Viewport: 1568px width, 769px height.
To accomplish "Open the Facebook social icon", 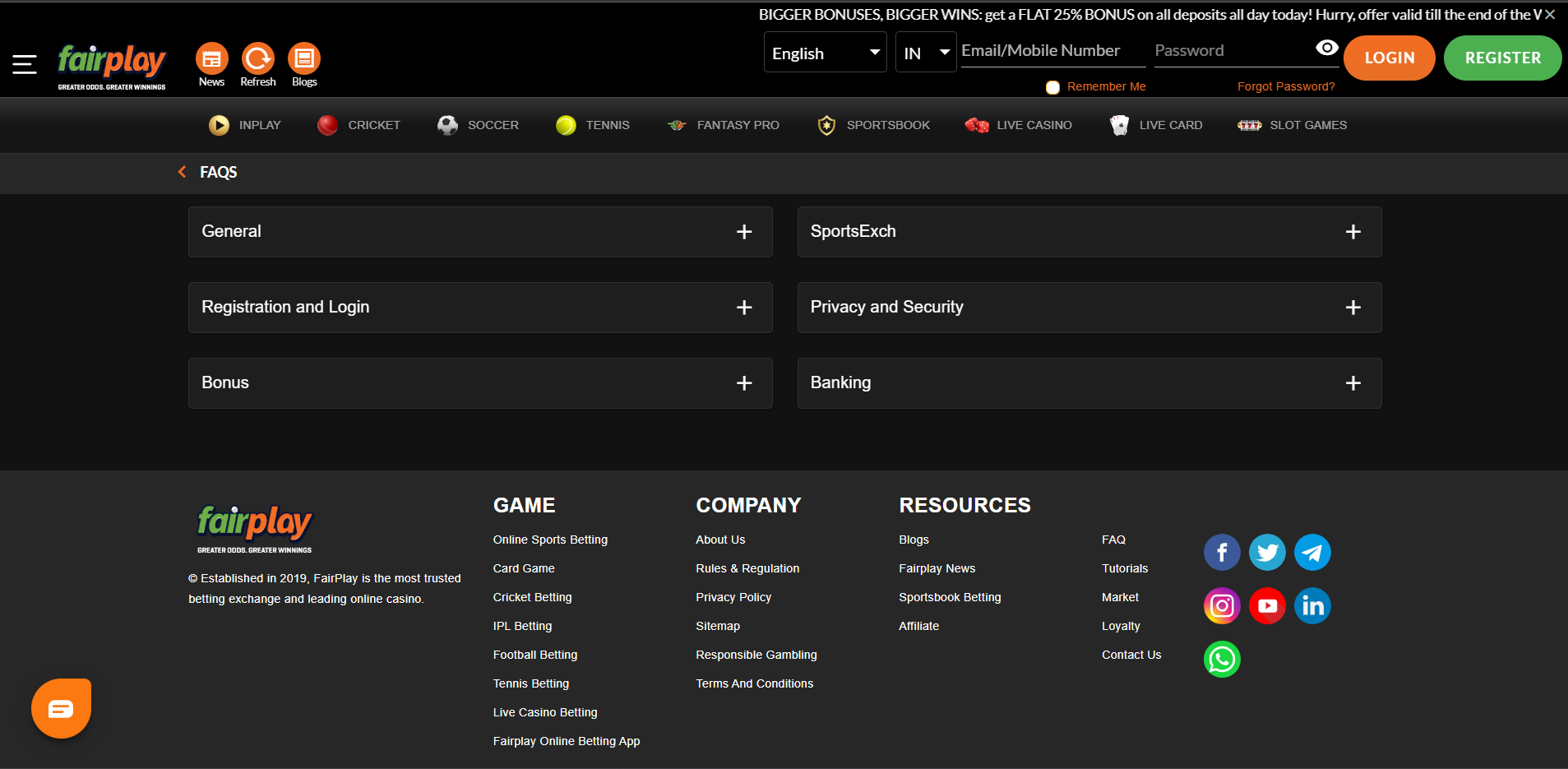I will 1222,552.
